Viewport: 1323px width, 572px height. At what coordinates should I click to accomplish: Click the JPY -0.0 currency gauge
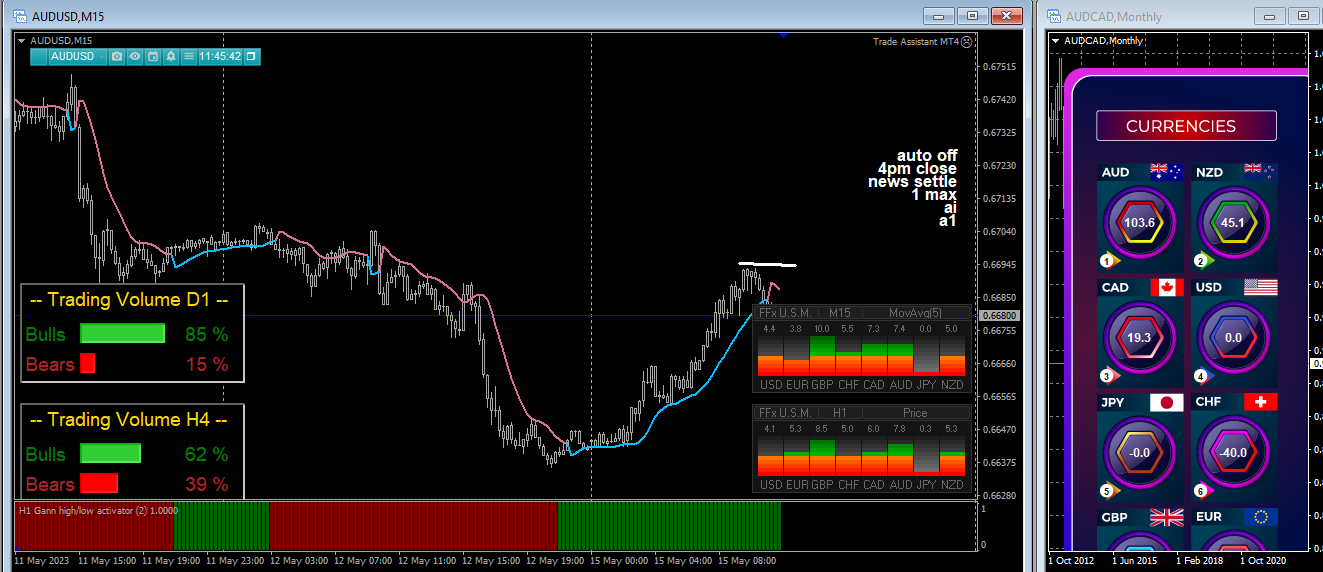(x=1139, y=452)
